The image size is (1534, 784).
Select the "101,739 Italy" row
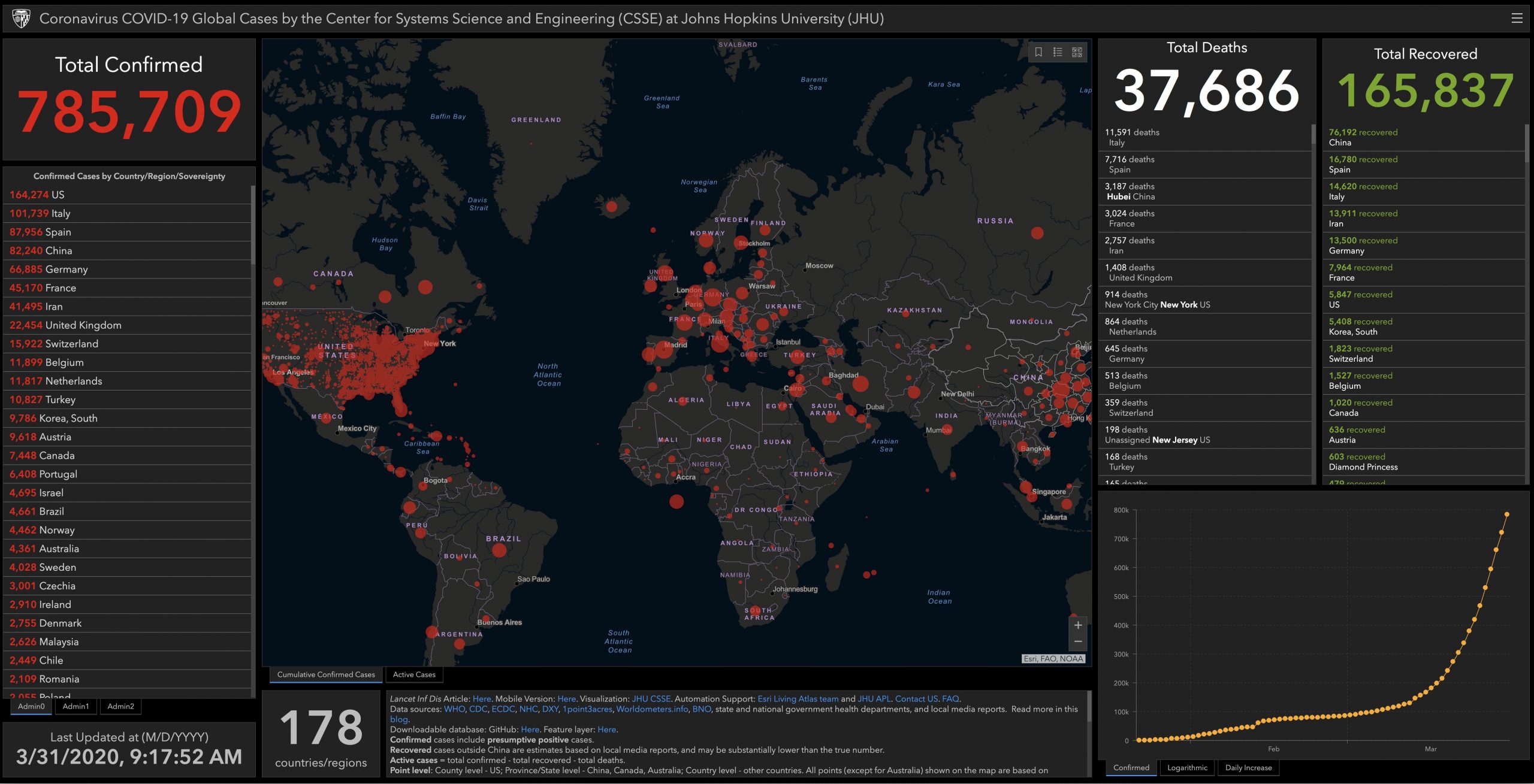tap(127, 213)
